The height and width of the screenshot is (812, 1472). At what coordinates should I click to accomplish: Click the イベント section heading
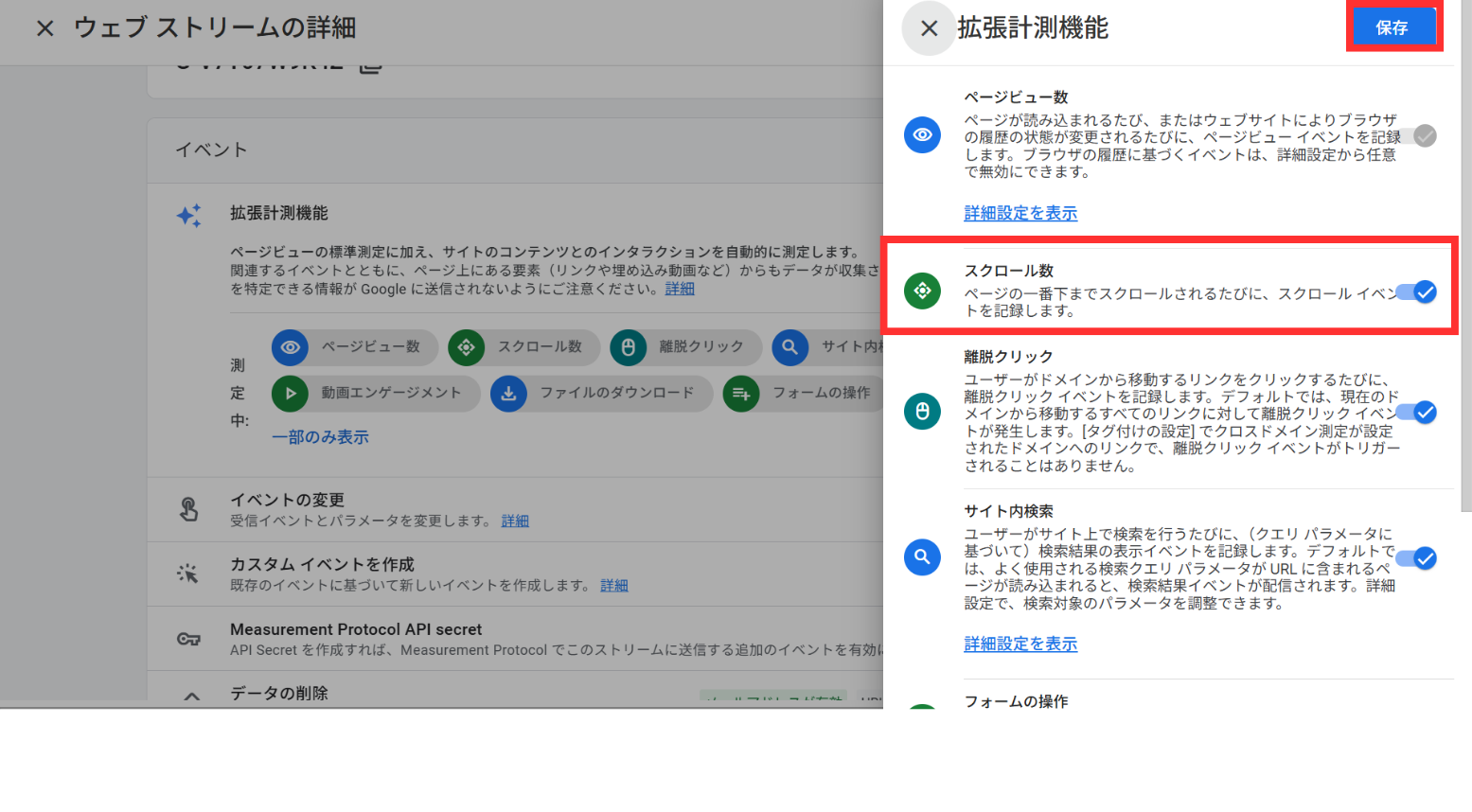tap(211, 150)
